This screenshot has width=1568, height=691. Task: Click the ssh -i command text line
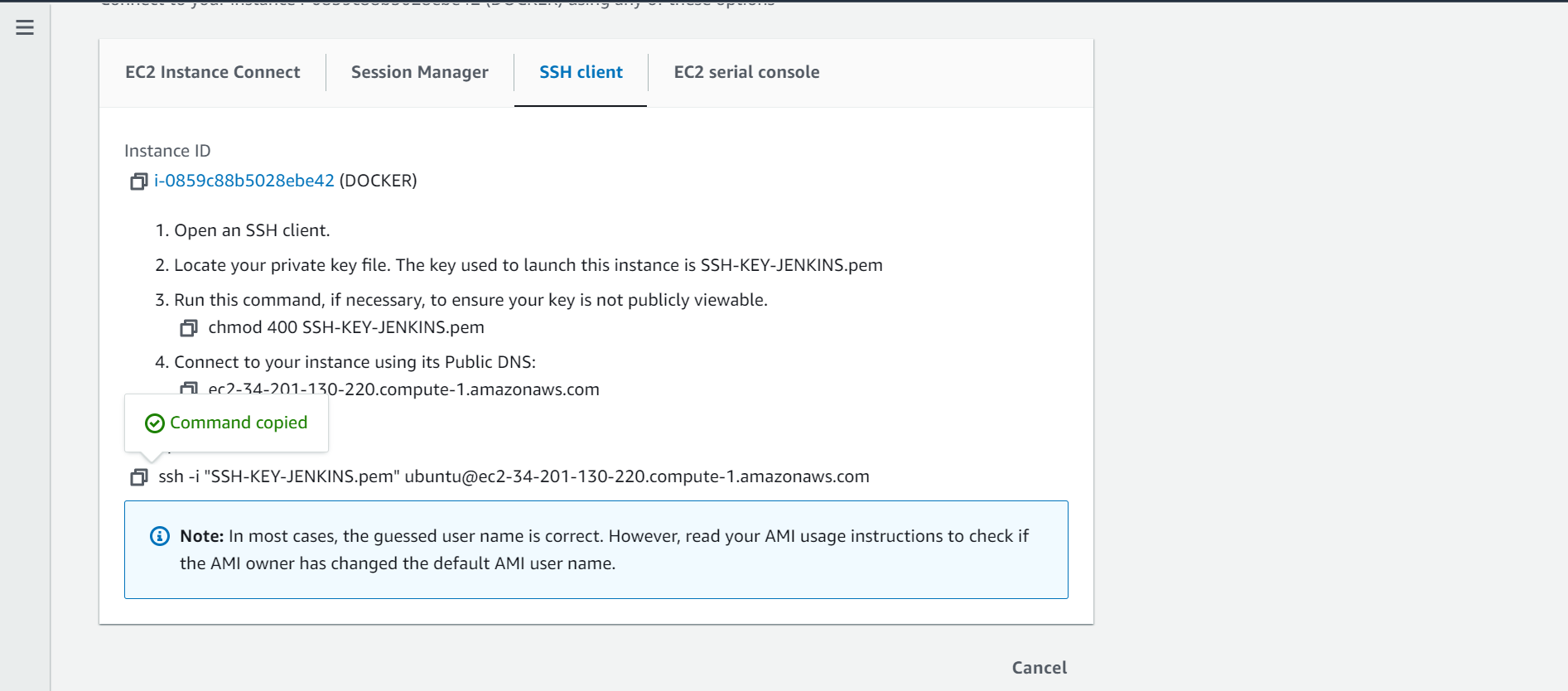514,476
